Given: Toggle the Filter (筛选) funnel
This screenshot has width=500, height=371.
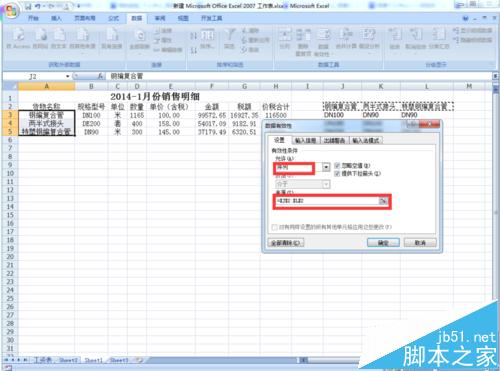Looking at the screenshot, I should click(229, 39).
